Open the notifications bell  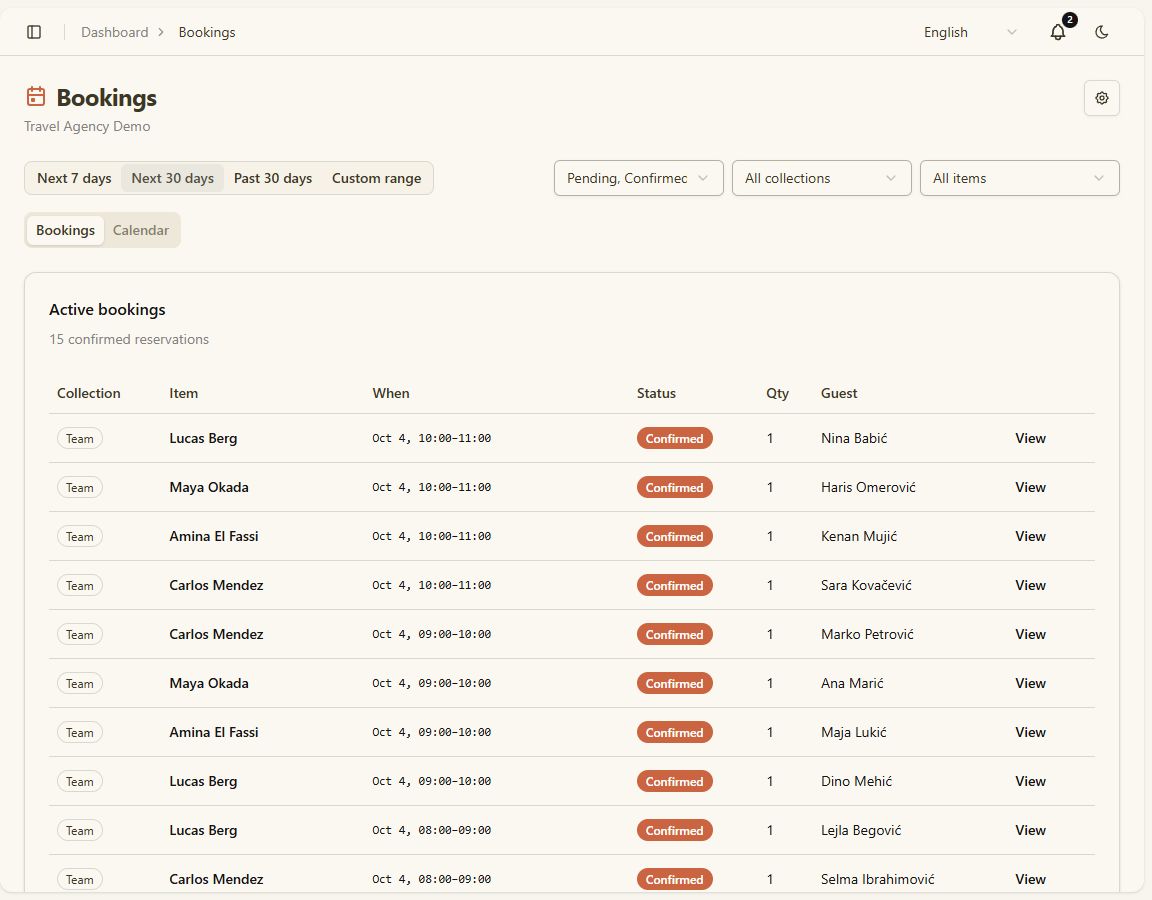click(x=1058, y=32)
